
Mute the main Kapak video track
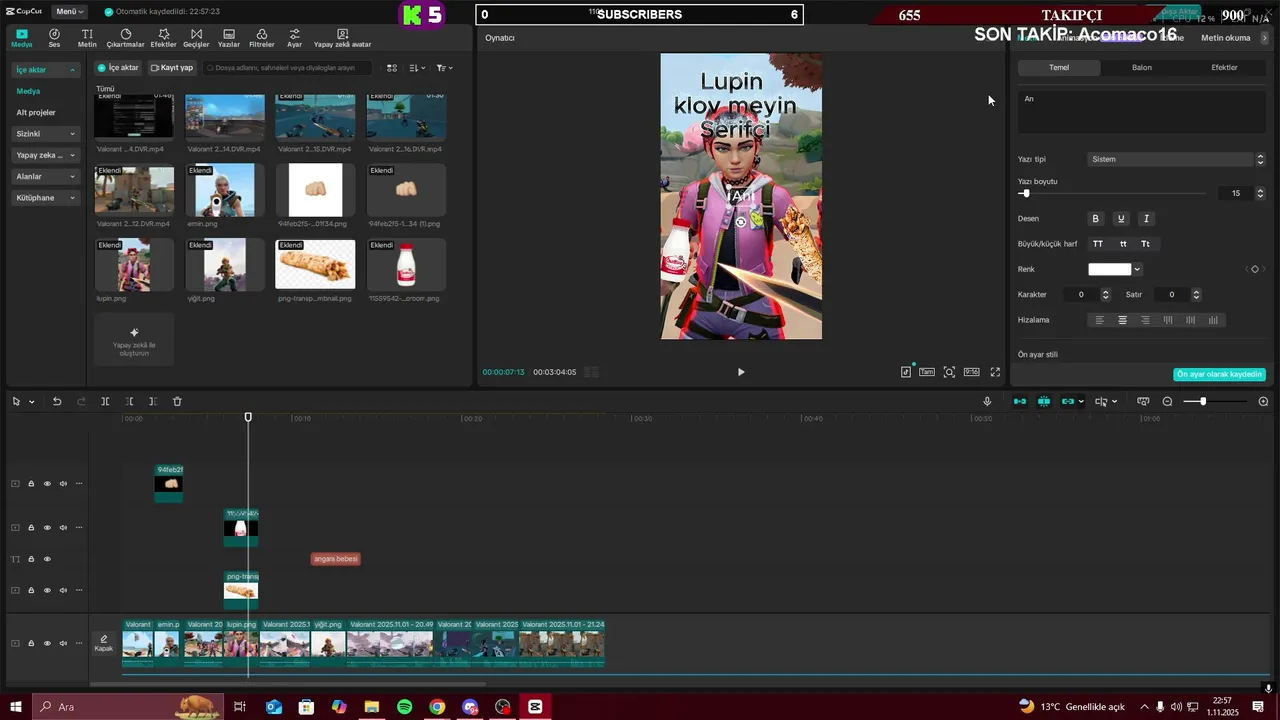coord(63,643)
